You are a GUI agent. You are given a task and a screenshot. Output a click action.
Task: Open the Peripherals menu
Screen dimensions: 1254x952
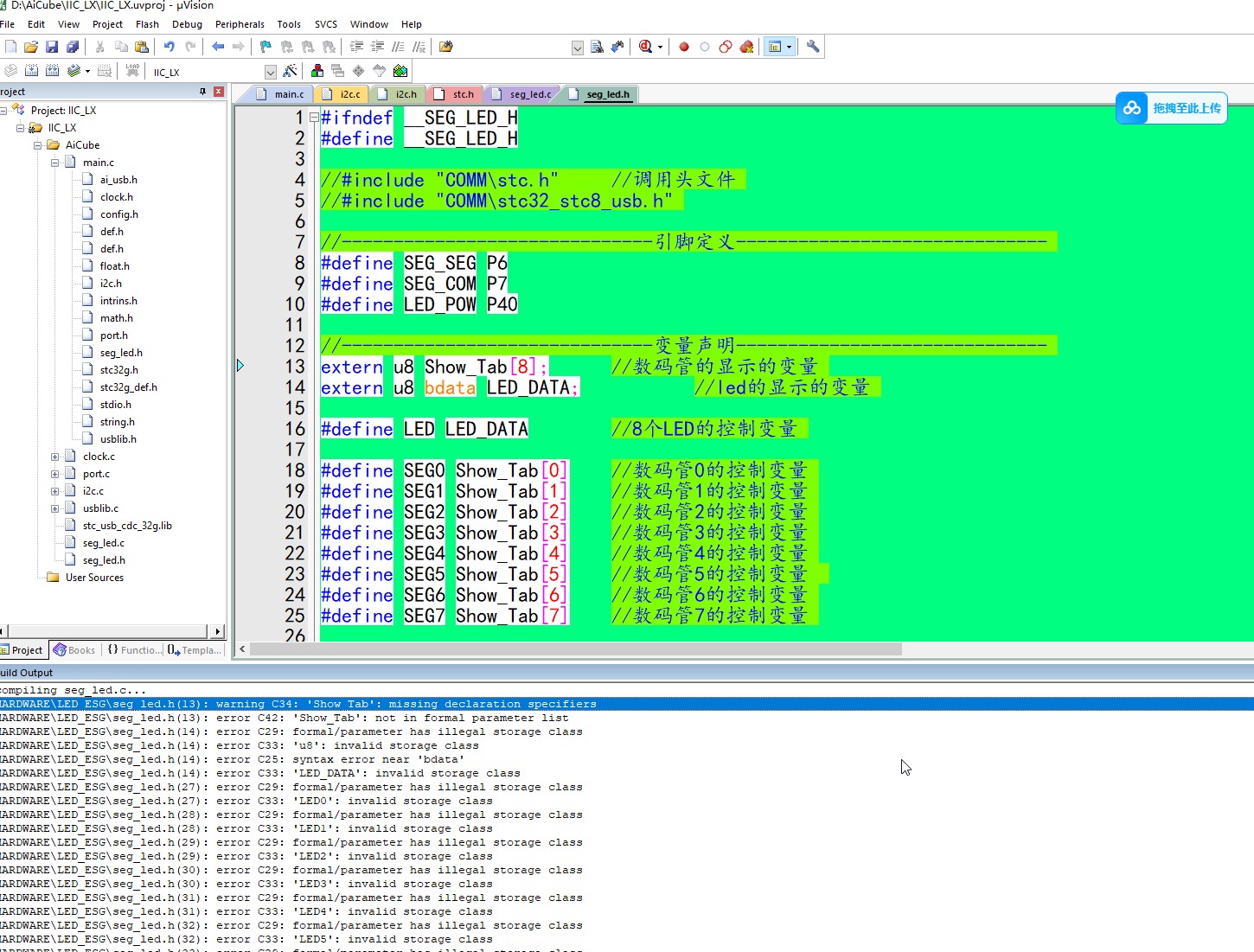240,24
